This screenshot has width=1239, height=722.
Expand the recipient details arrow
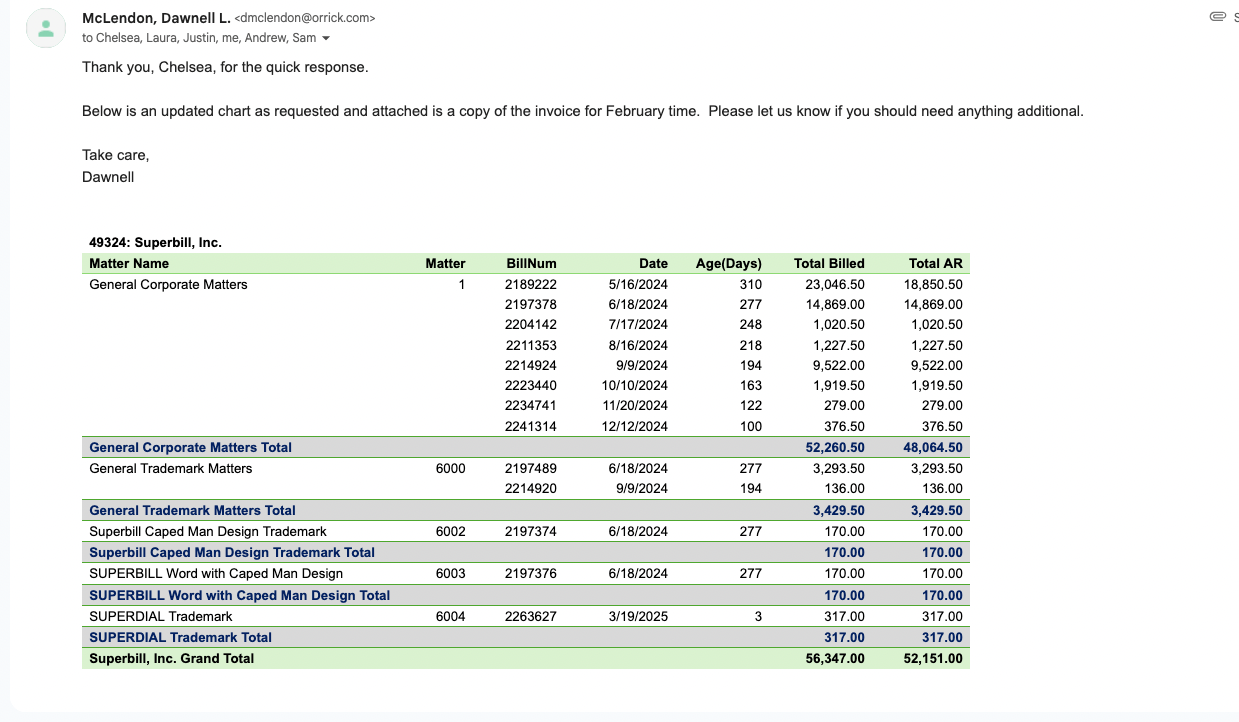[x=325, y=39]
